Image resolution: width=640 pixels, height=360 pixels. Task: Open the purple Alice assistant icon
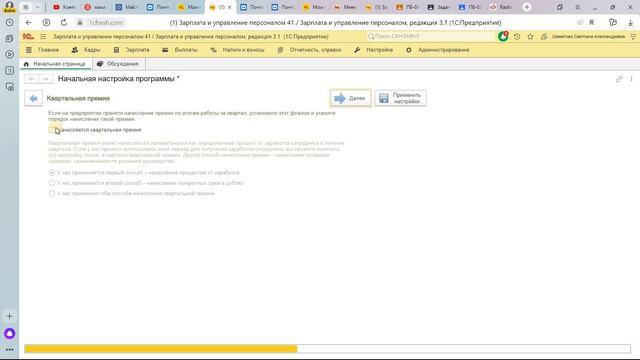pos(9,333)
